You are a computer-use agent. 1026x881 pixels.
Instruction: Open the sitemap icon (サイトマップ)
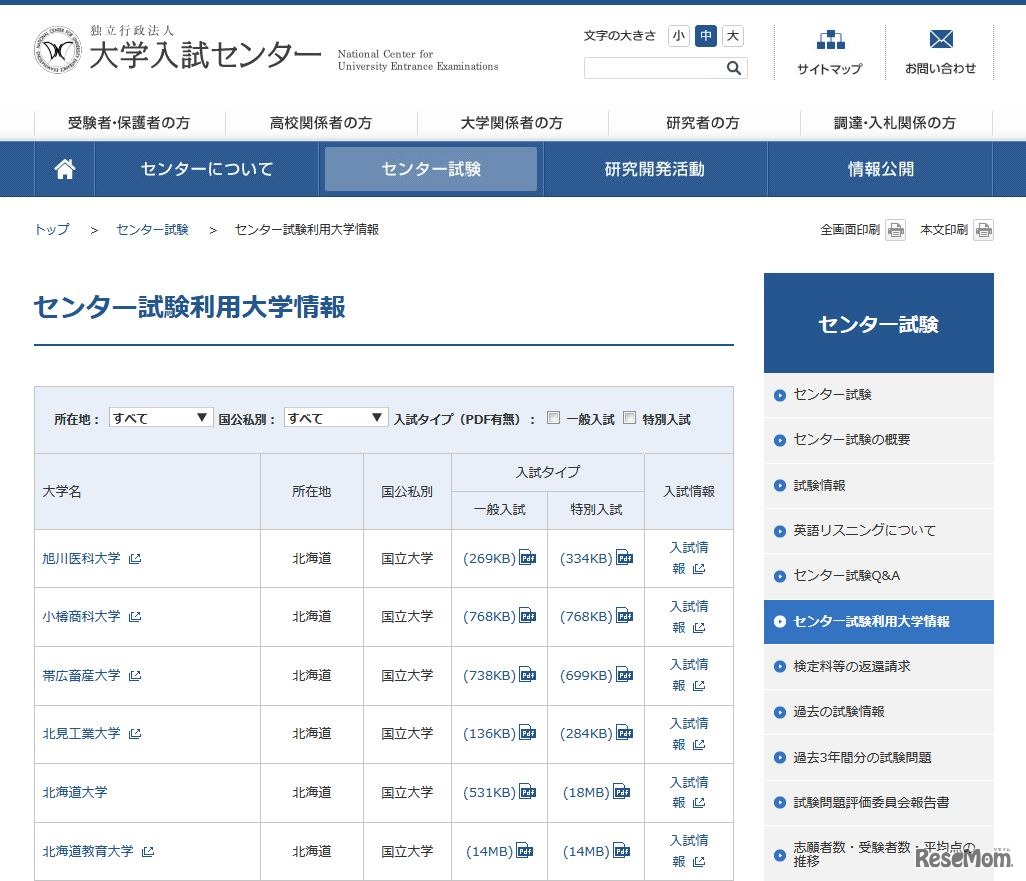pyautogui.click(x=830, y=40)
